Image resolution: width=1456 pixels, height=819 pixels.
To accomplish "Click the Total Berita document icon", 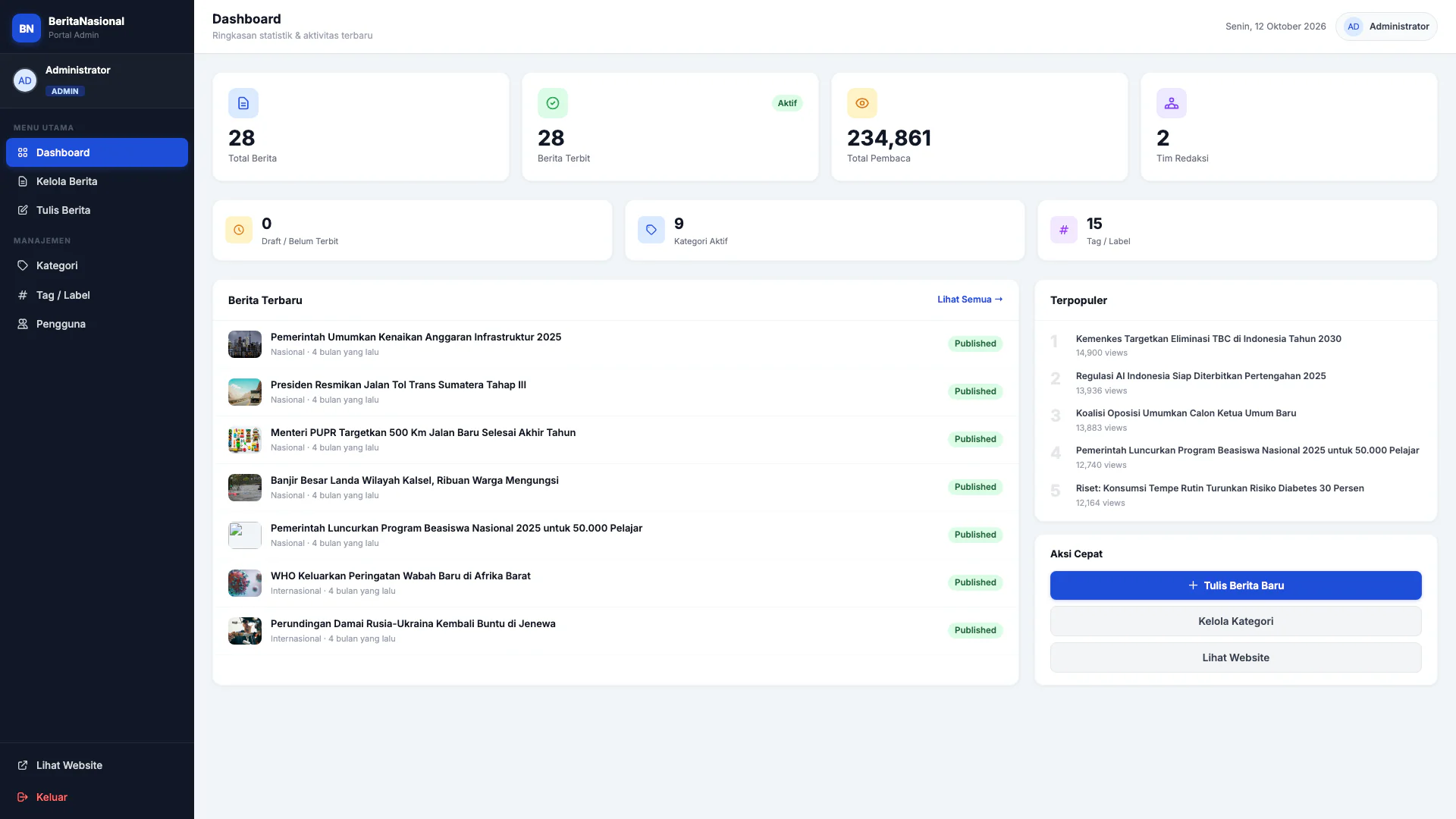I will [243, 103].
